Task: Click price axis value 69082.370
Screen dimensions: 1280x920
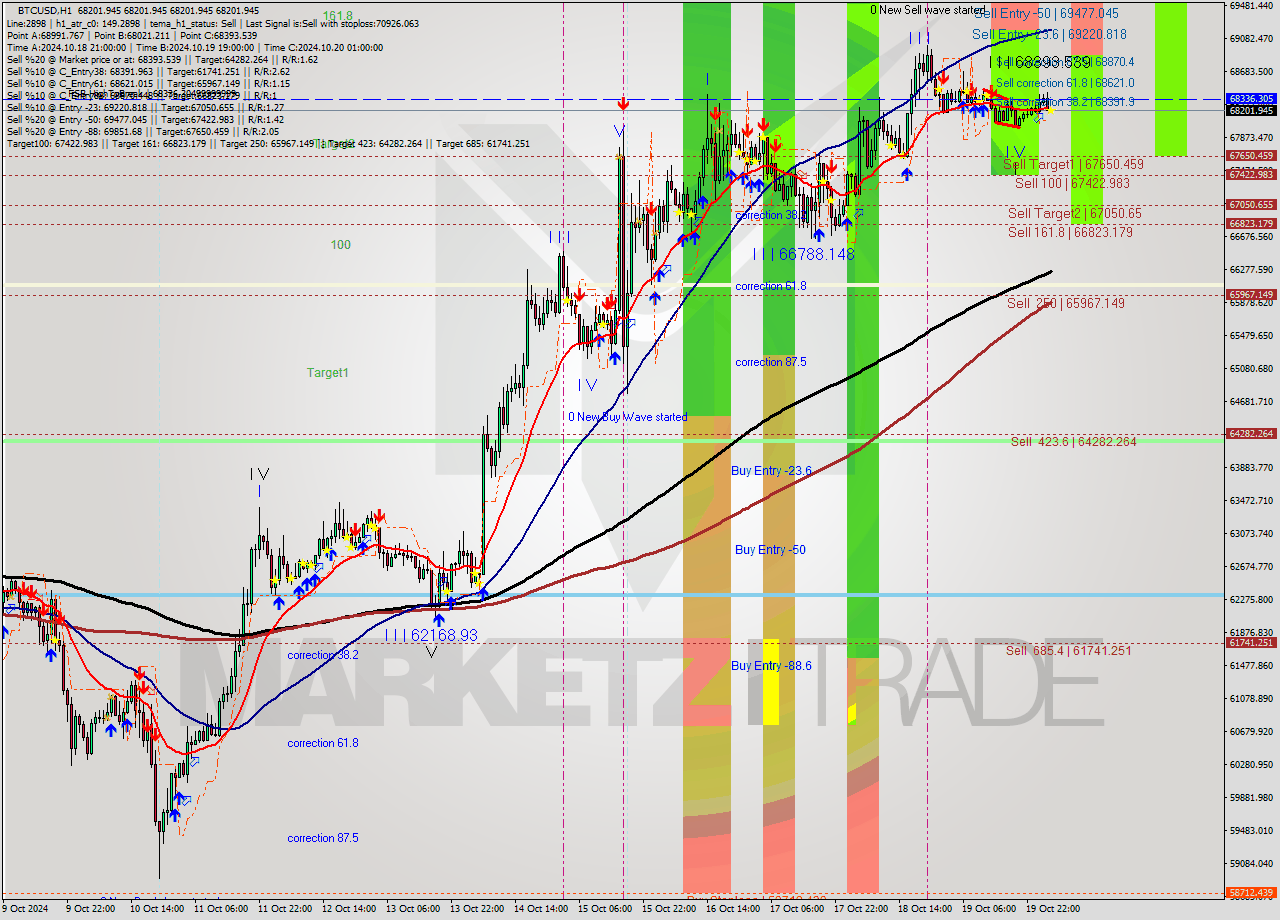Action: click(1251, 39)
